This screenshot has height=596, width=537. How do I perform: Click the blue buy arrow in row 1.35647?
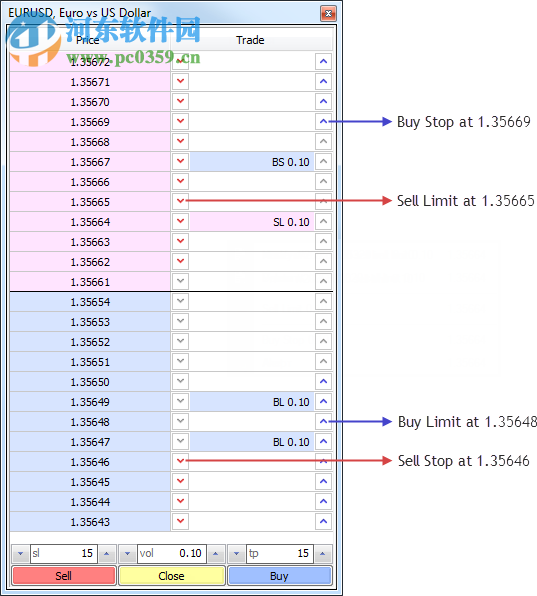pos(323,441)
